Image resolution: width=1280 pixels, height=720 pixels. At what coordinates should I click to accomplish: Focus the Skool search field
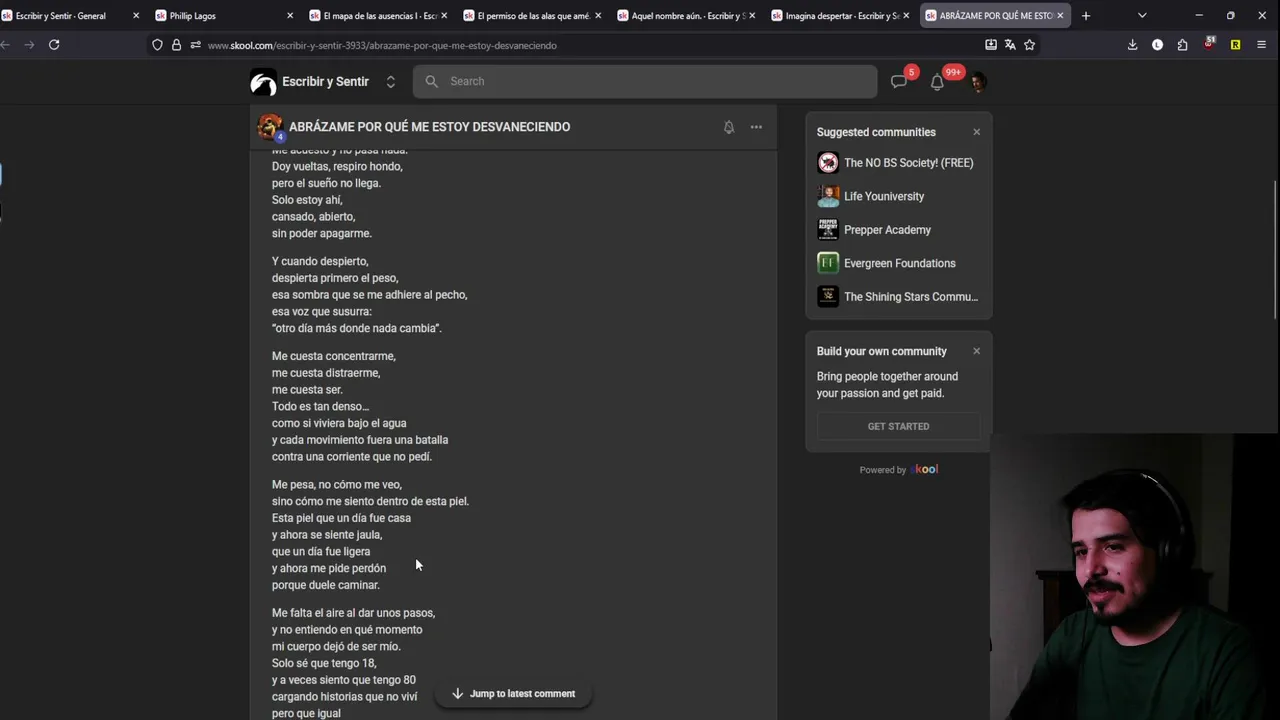click(645, 82)
